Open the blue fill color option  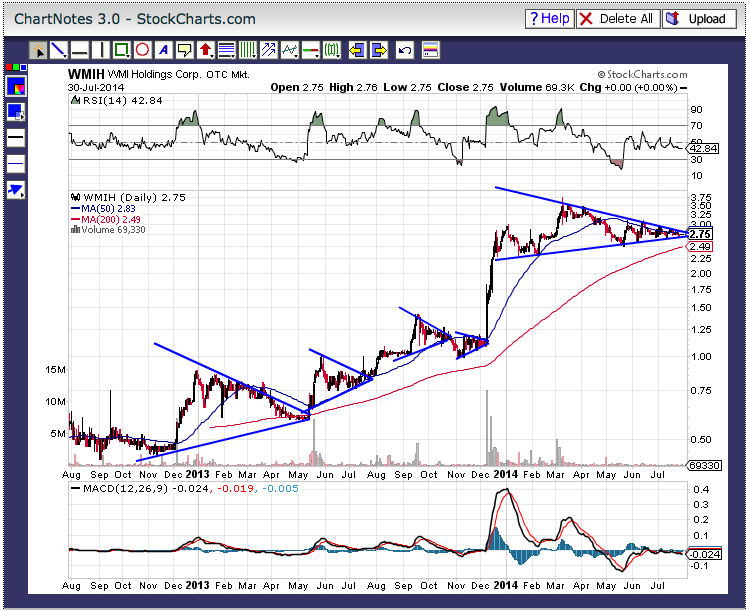[16, 112]
